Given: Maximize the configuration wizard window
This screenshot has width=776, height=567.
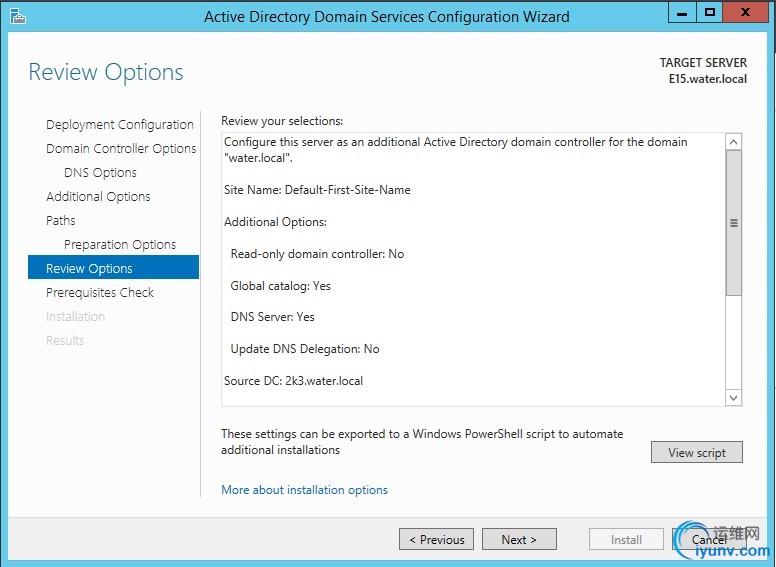Looking at the screenshot, I should pos(710,13).
